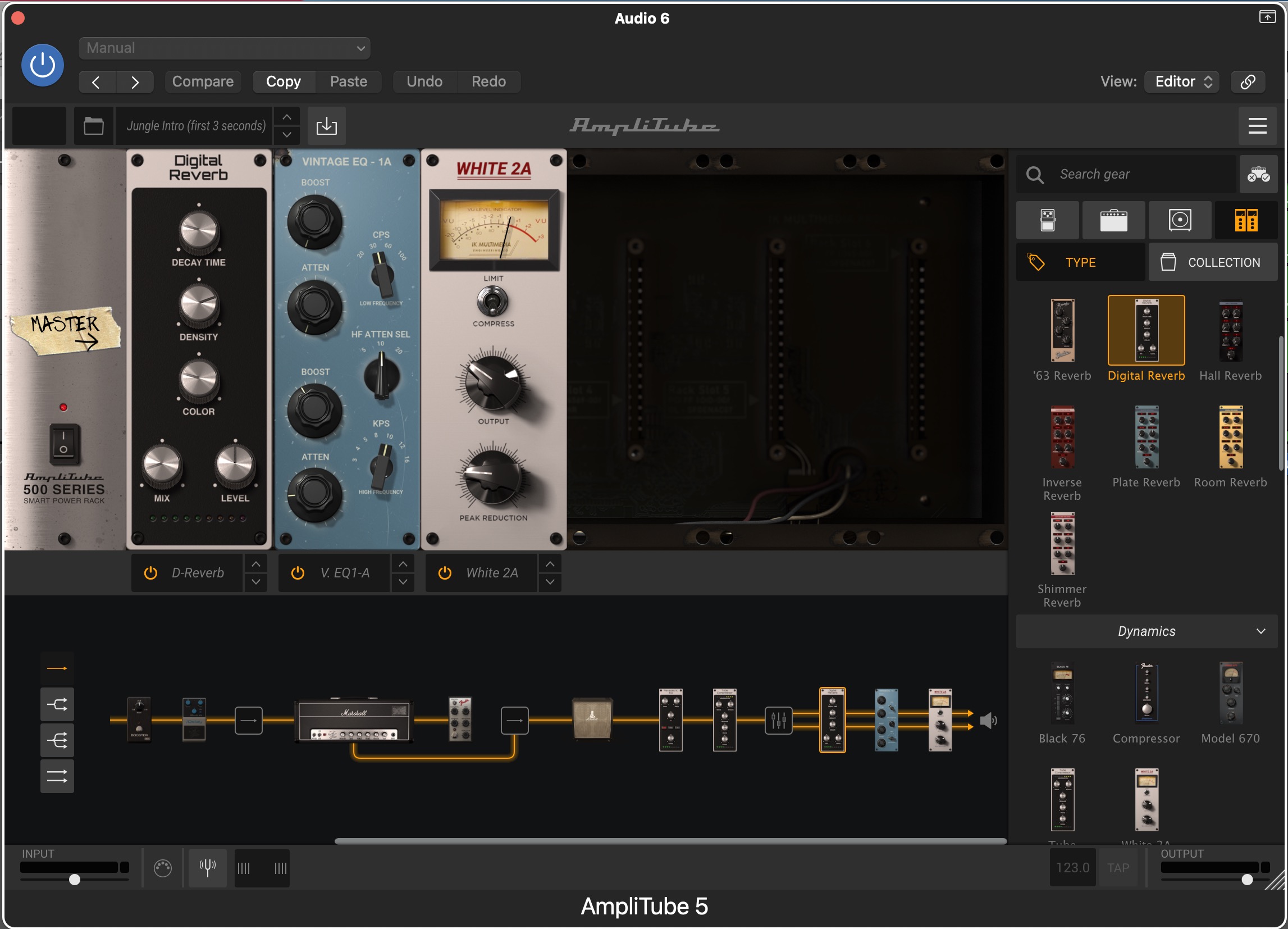This screenshot has width=1288, height=929.
Task: Step the D-Reverb slot model up
Action: coord(256,564)
